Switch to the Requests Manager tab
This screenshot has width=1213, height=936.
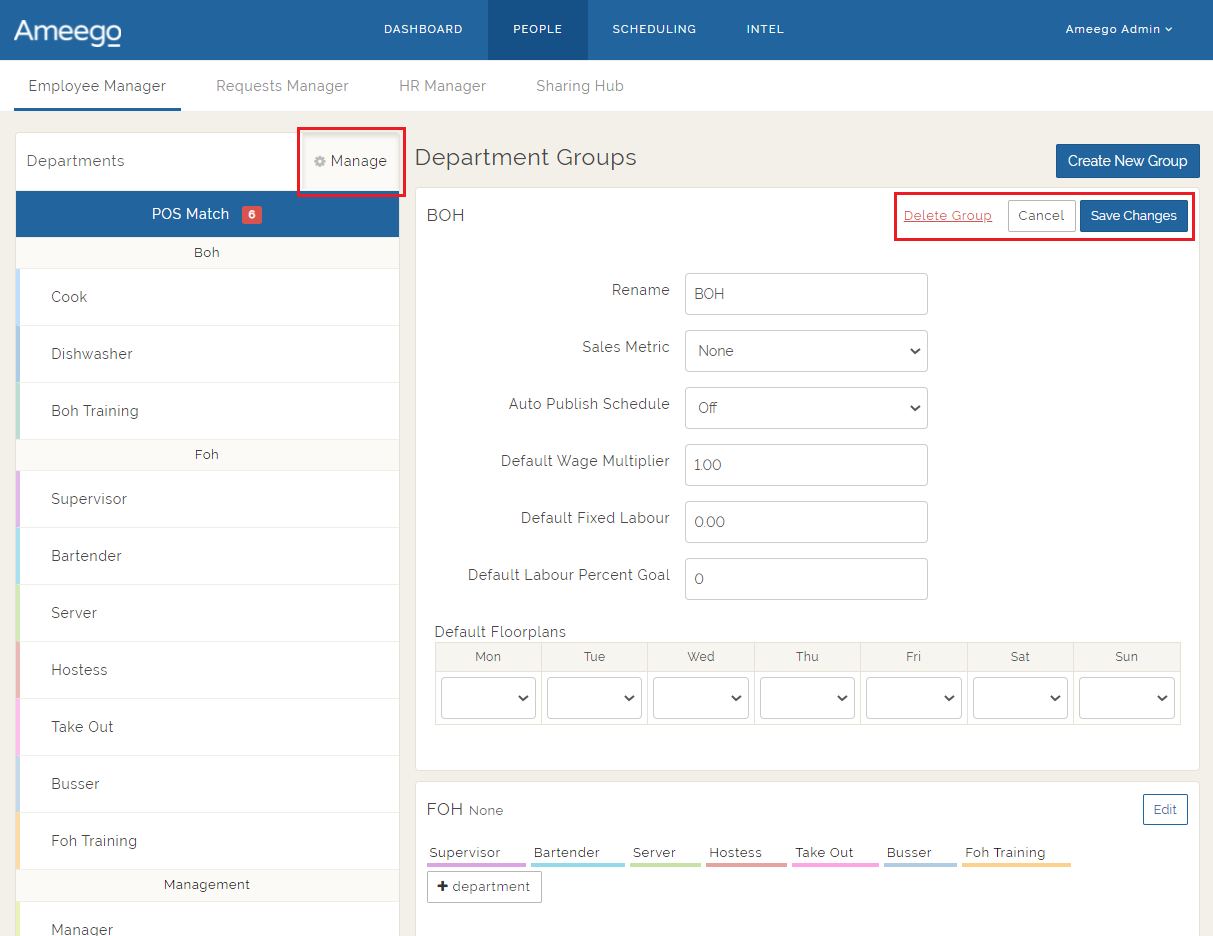click(282, 86)
